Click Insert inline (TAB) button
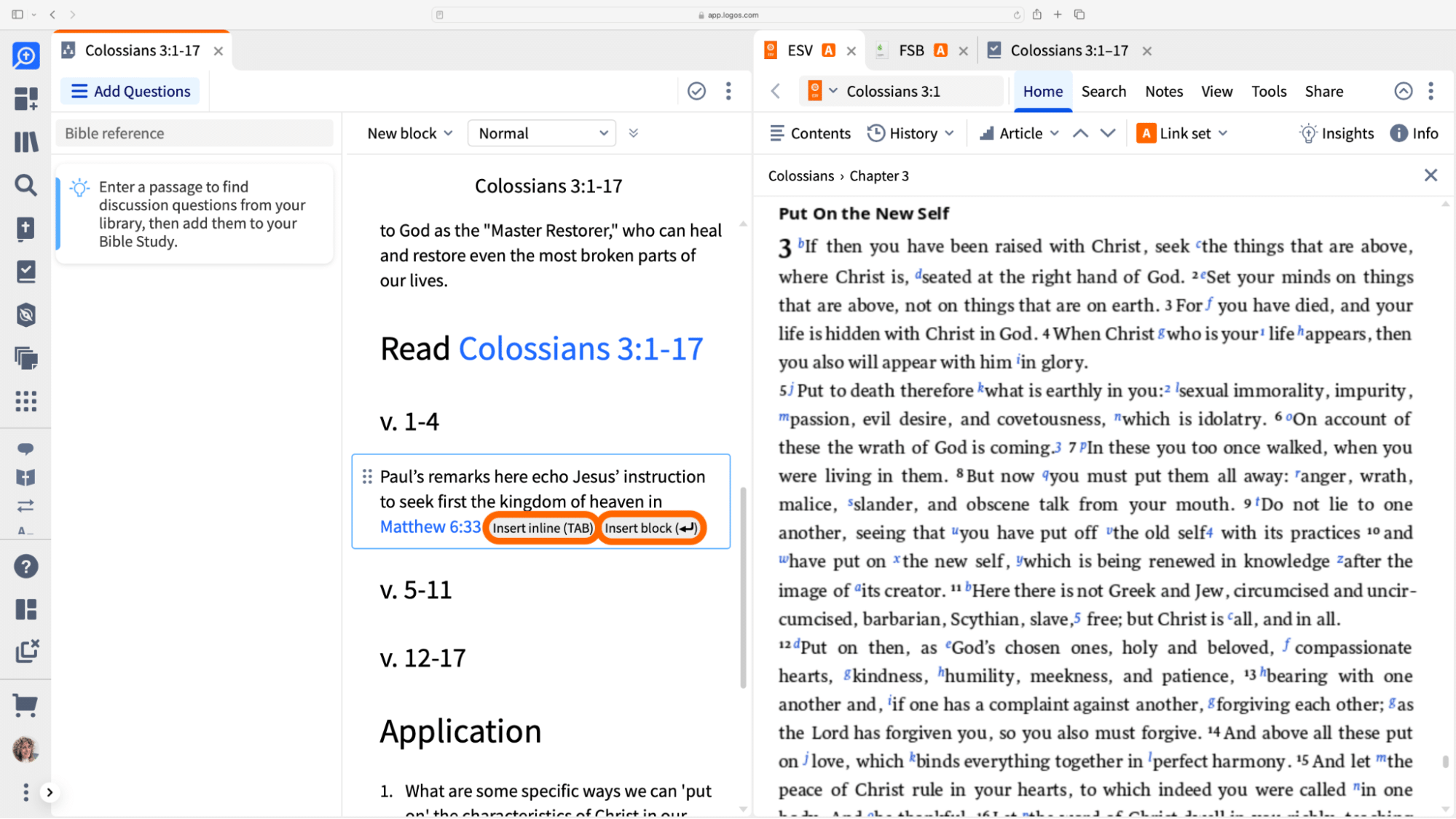 pyautogui.click(x=542, y=528)
